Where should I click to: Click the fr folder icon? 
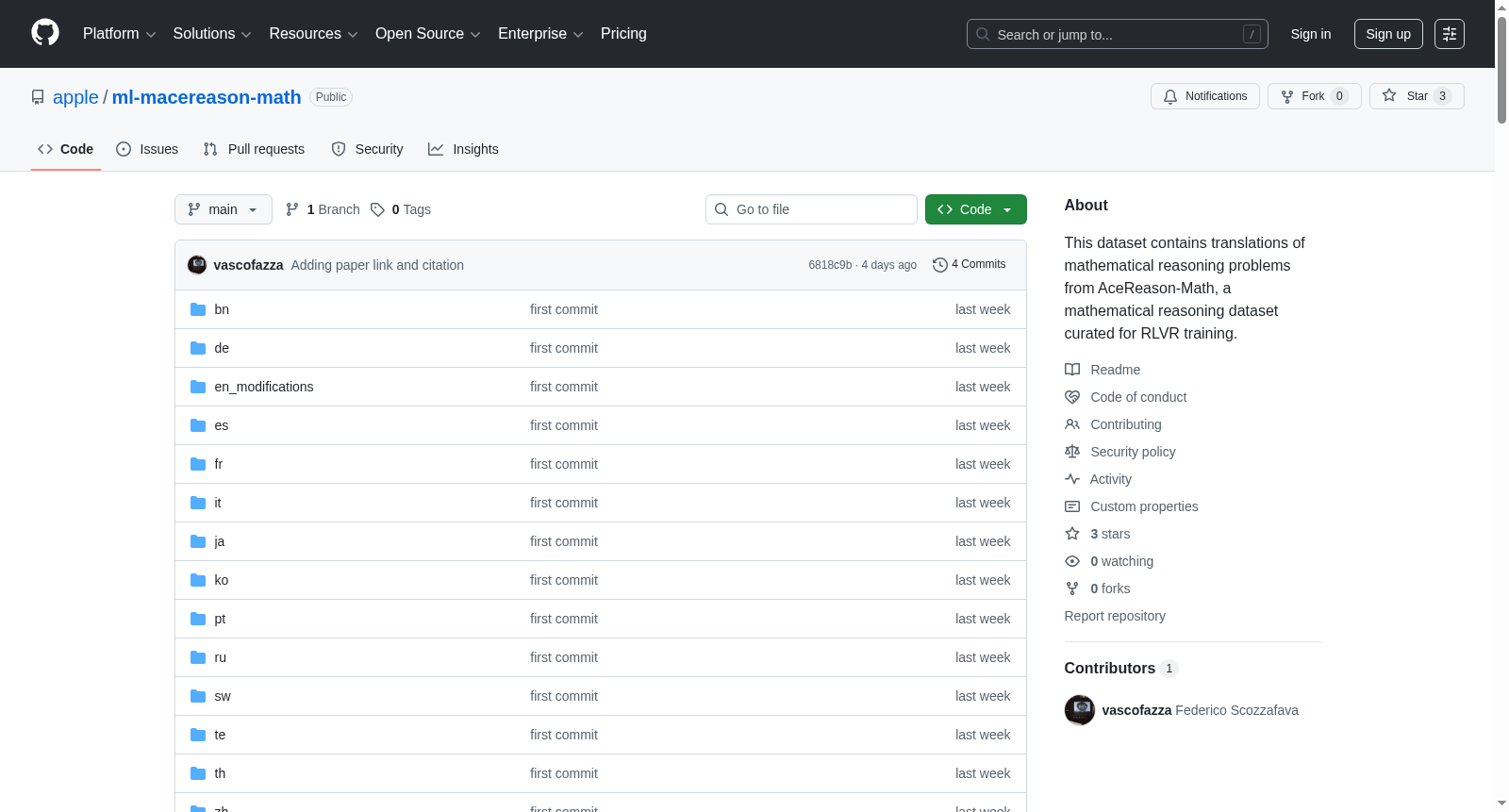[198, 464]
